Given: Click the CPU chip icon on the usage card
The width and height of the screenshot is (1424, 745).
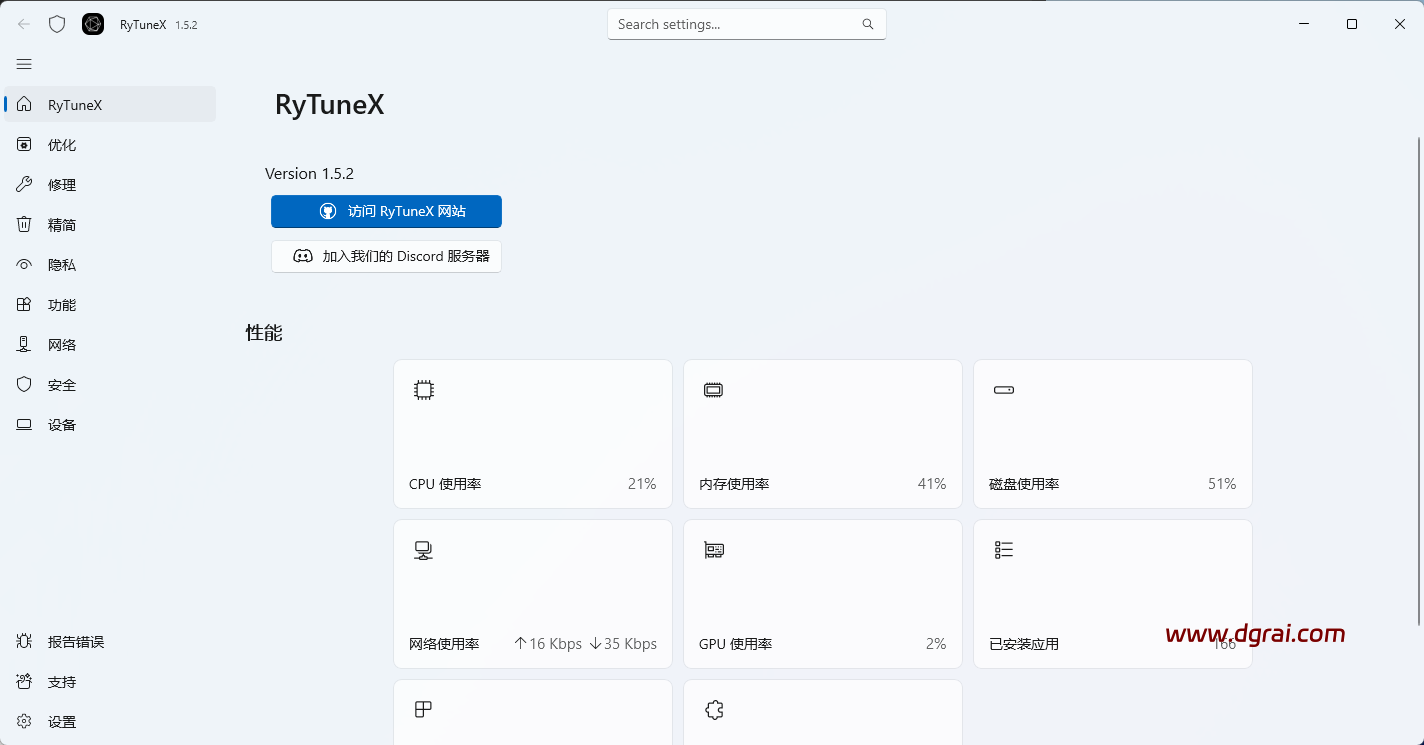Looking at the screenshot, I should (x=423, y=389).
